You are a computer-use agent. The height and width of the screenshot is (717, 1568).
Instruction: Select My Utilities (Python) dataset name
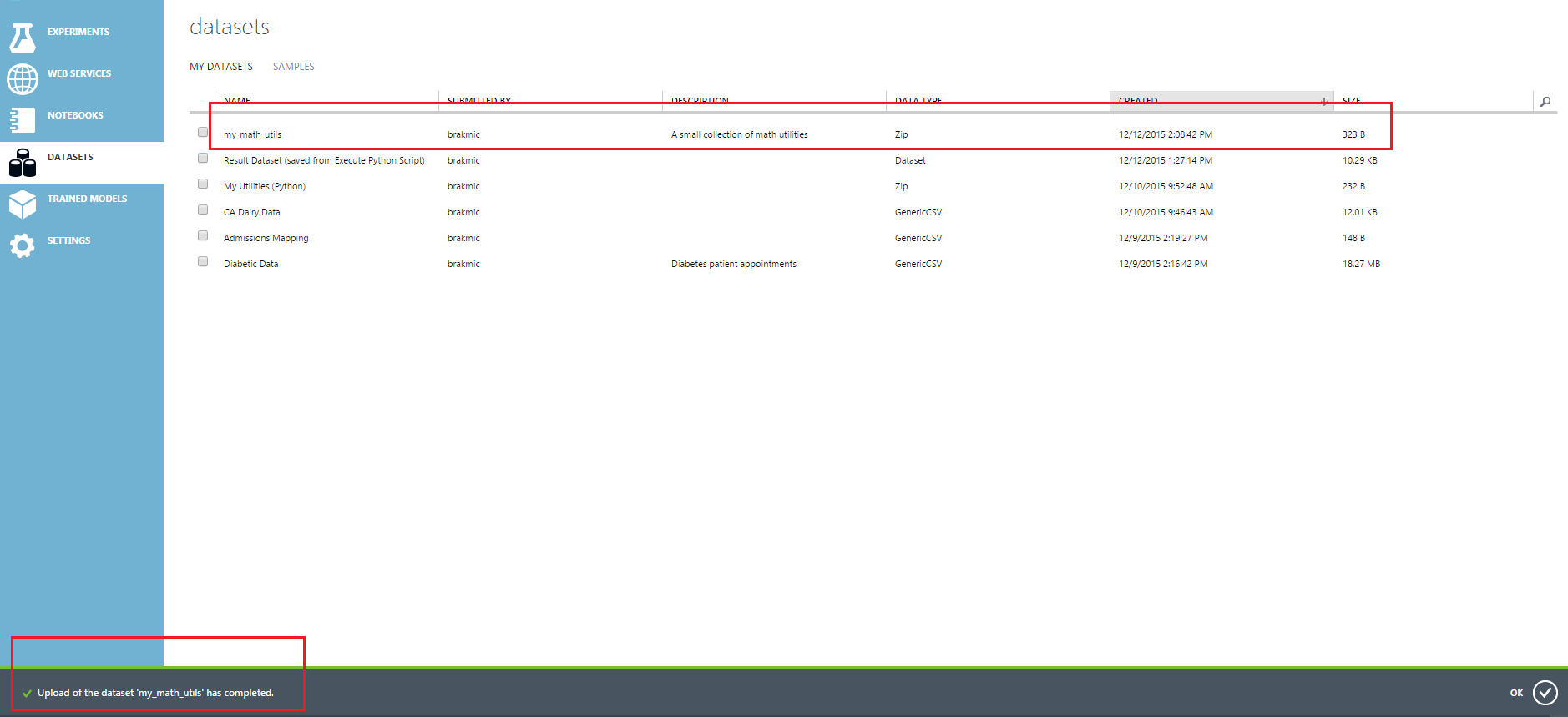tap(265, 186)
